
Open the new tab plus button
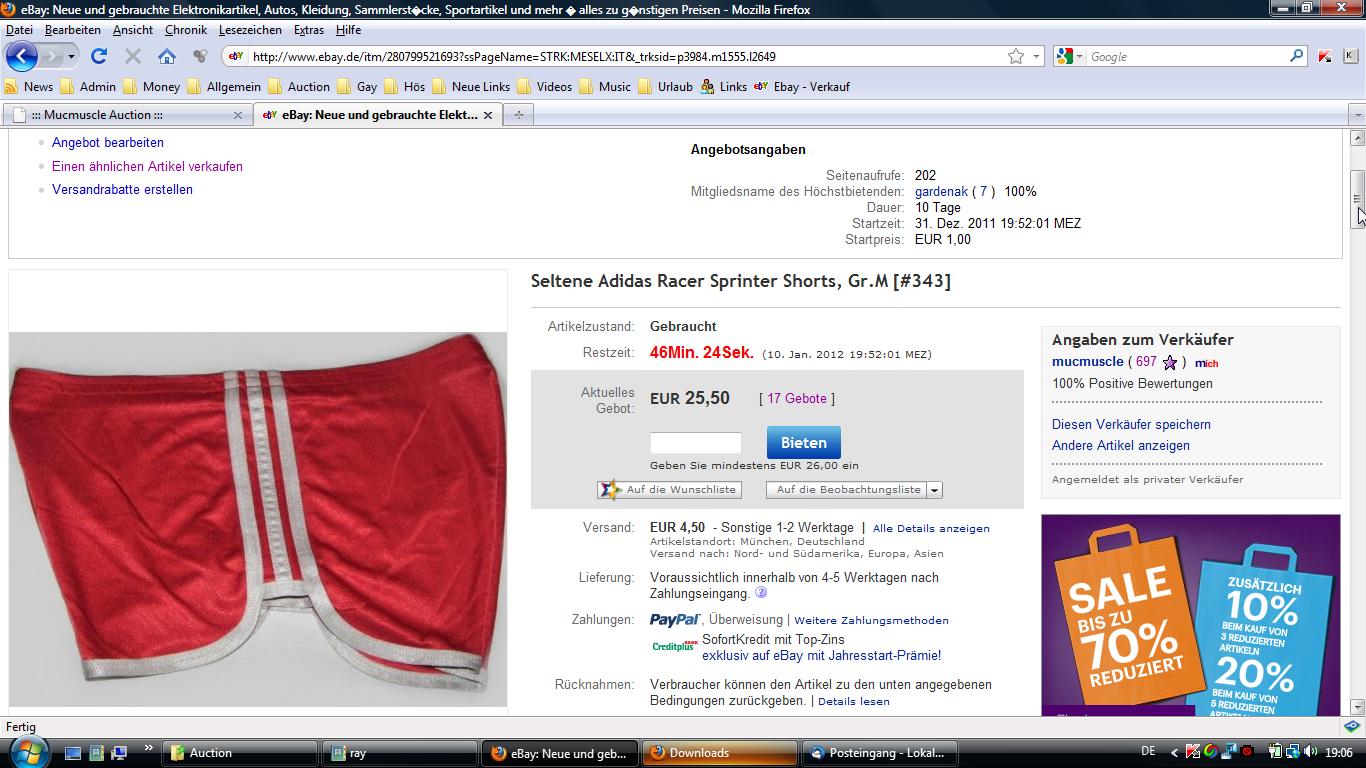click(518, 115)
